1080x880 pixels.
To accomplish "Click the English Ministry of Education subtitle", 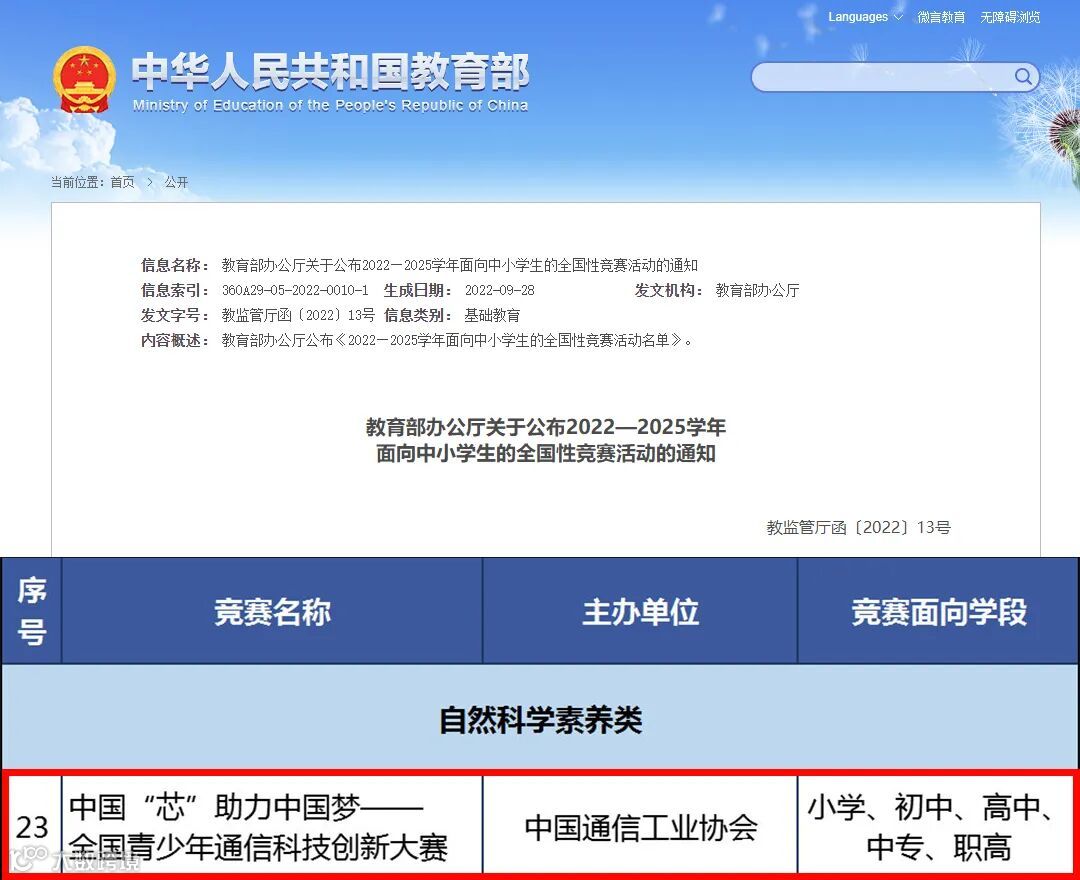I will coord(330,105).
